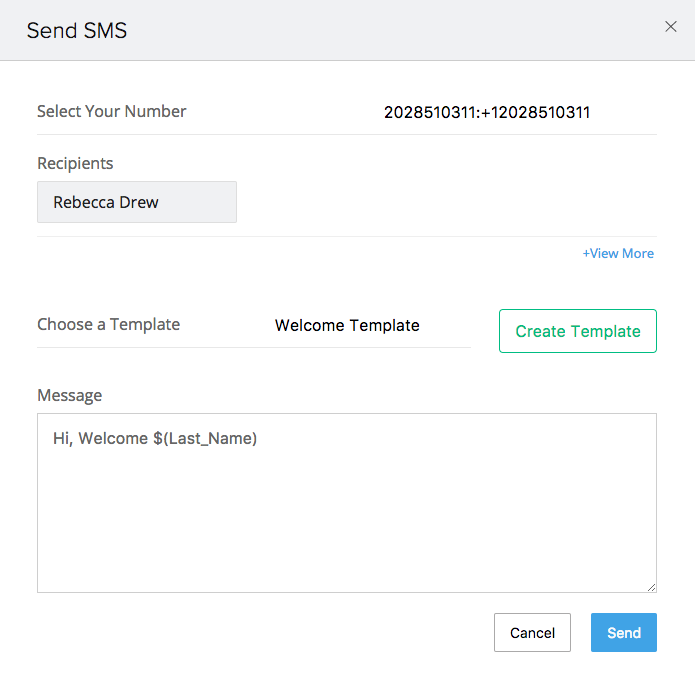The image size is (695, 679).
Task: Click the word Hi in the message
Action: [x=62, y=438]
